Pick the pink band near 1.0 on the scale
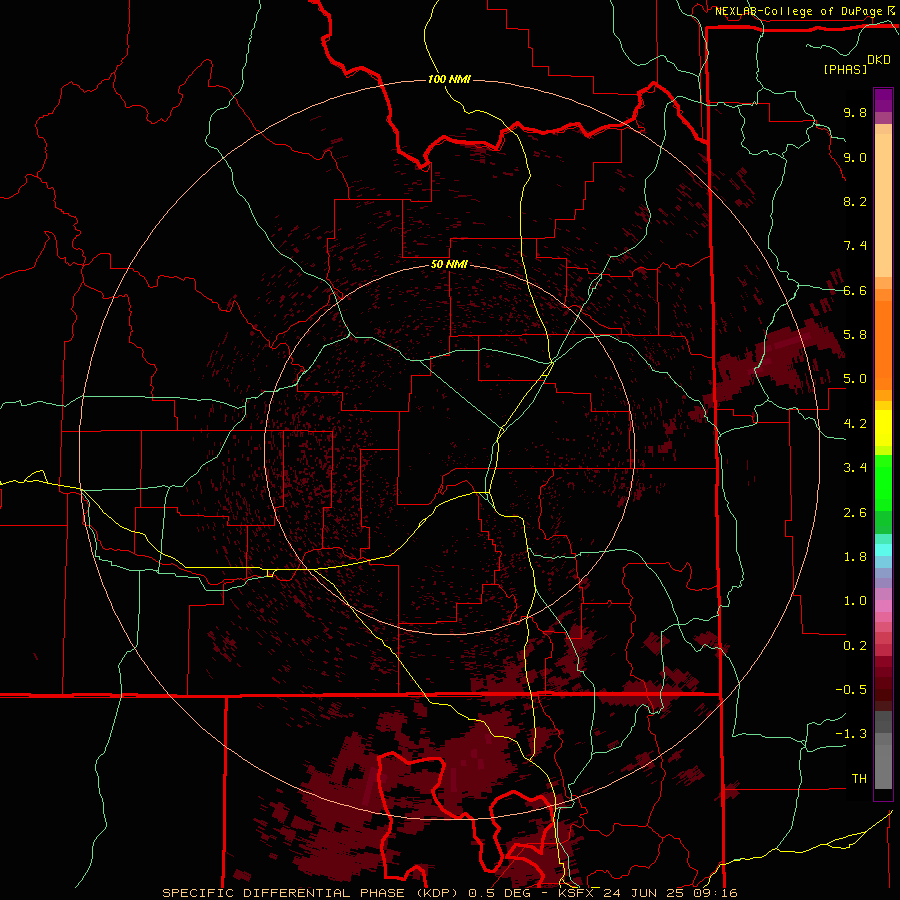 (883, 606)
